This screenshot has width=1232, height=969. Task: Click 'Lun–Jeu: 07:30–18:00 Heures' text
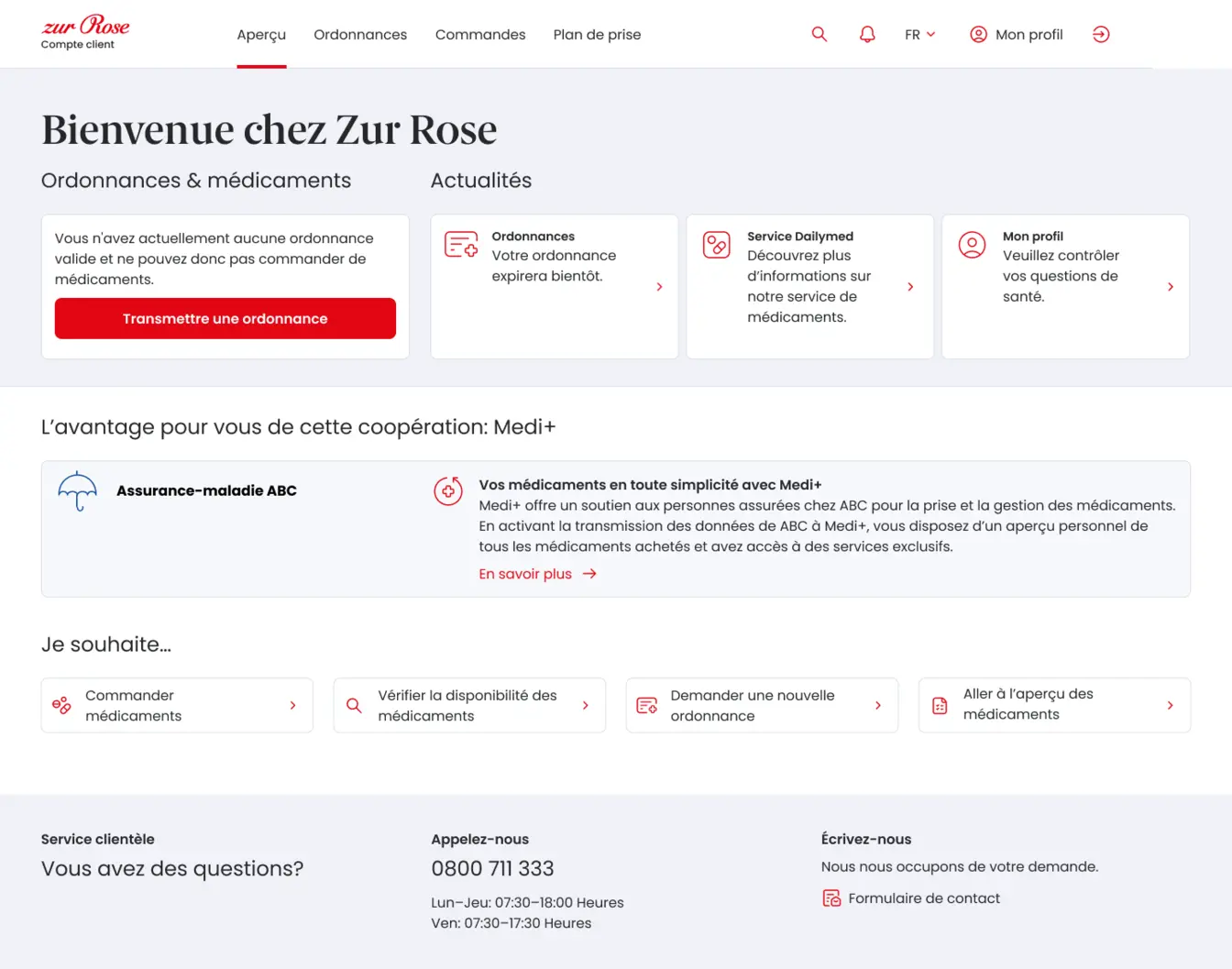(x=527, y=903)
